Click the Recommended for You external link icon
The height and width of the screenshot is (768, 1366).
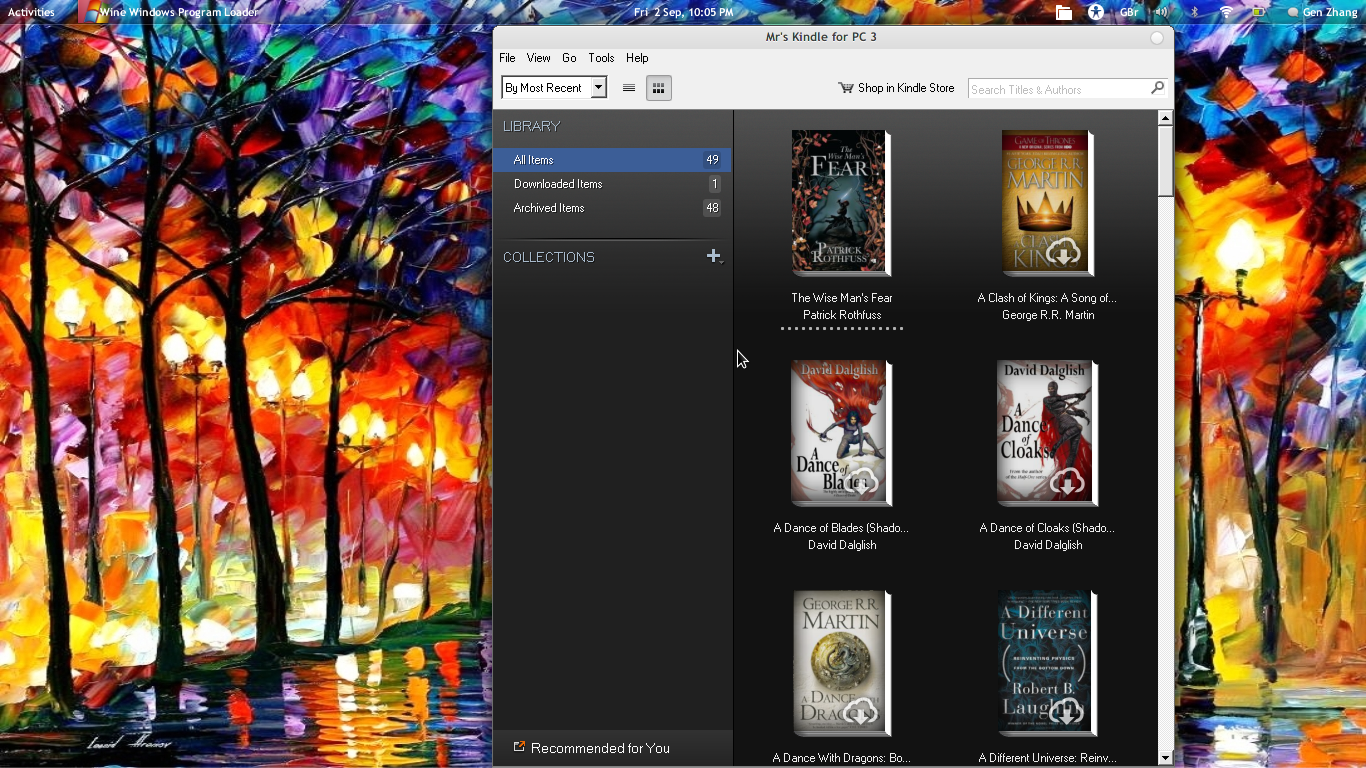(x=519, y=747)
